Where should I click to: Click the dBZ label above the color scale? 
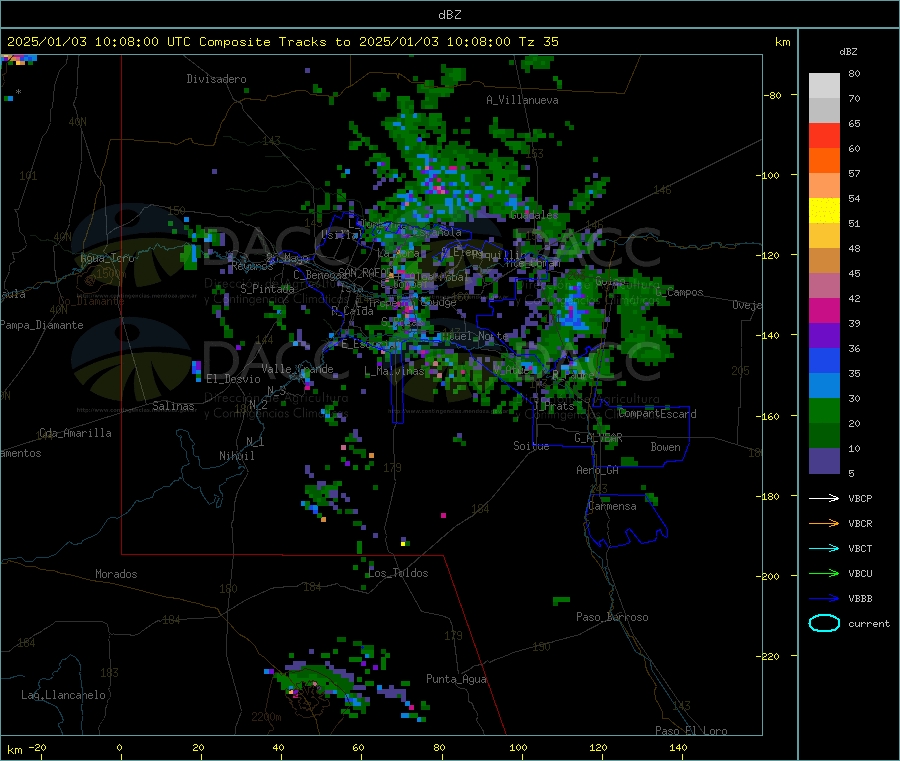pyautogui.click(x=848, y=52)
